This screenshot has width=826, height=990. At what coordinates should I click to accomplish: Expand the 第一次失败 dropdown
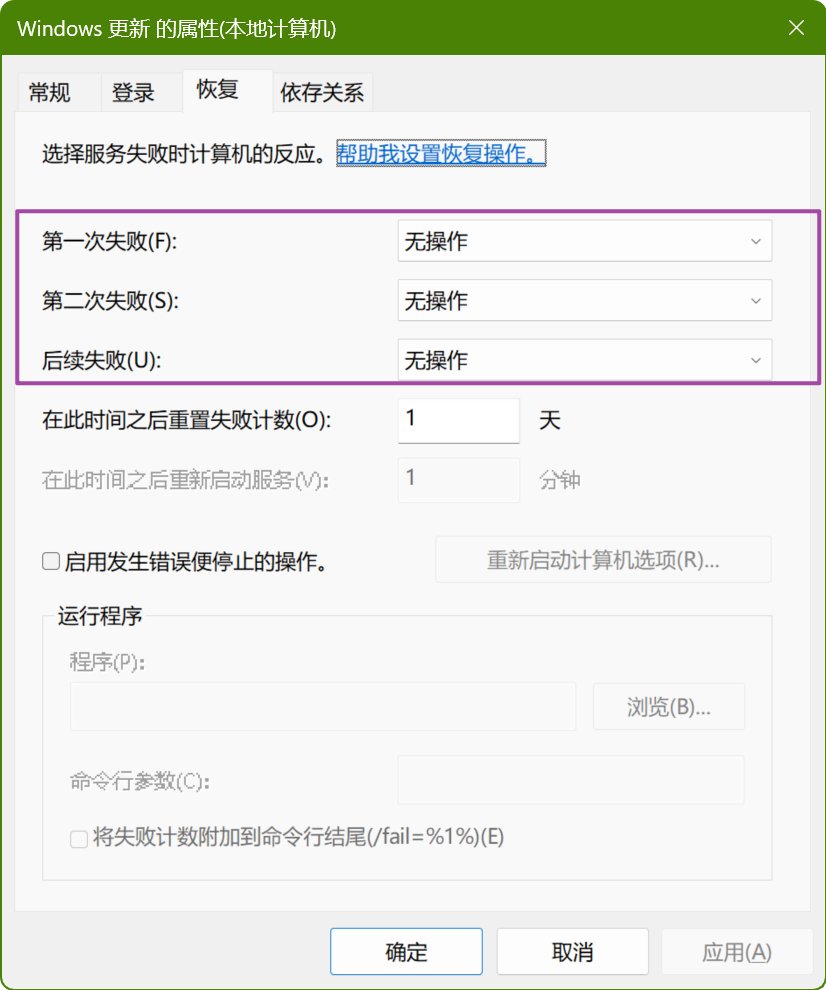click(x=585, y=241)
